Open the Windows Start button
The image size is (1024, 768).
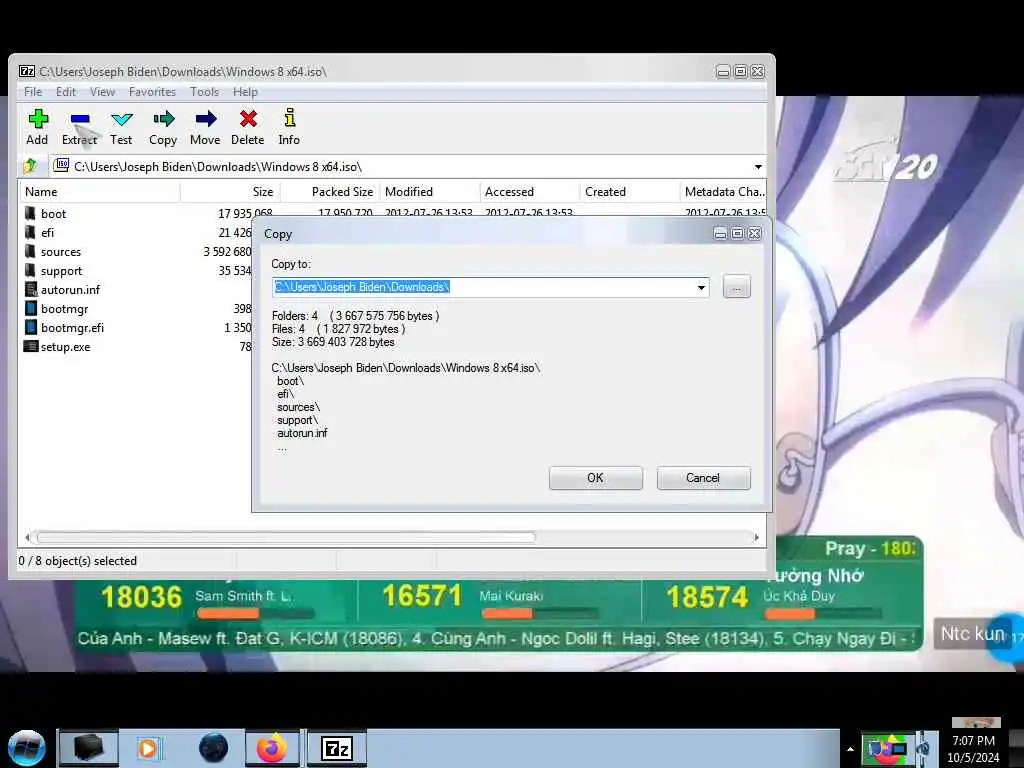pos(27,748)
